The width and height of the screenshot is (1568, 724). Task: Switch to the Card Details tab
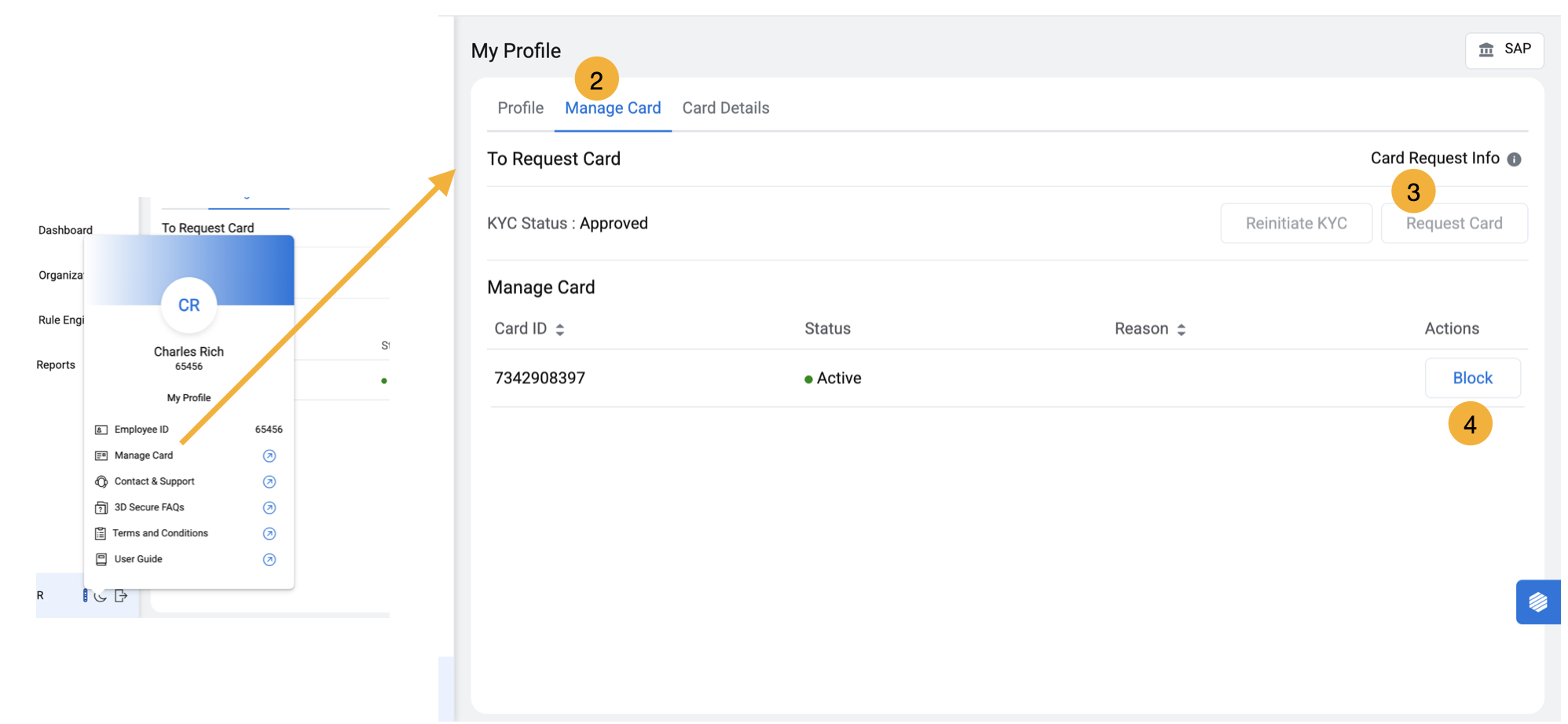click(725, 108)
